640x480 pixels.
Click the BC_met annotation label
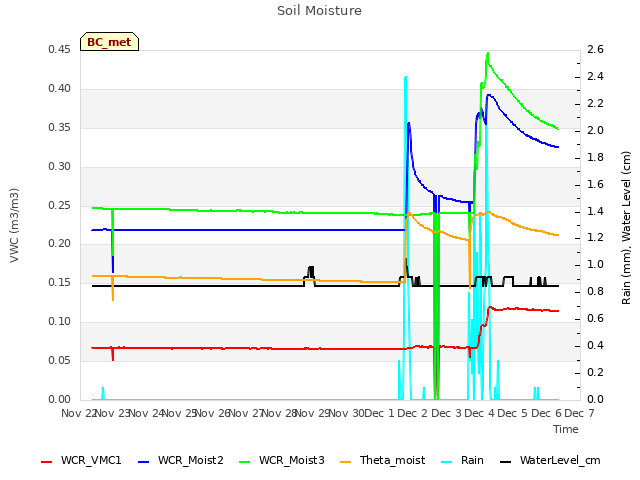(109, 42)
